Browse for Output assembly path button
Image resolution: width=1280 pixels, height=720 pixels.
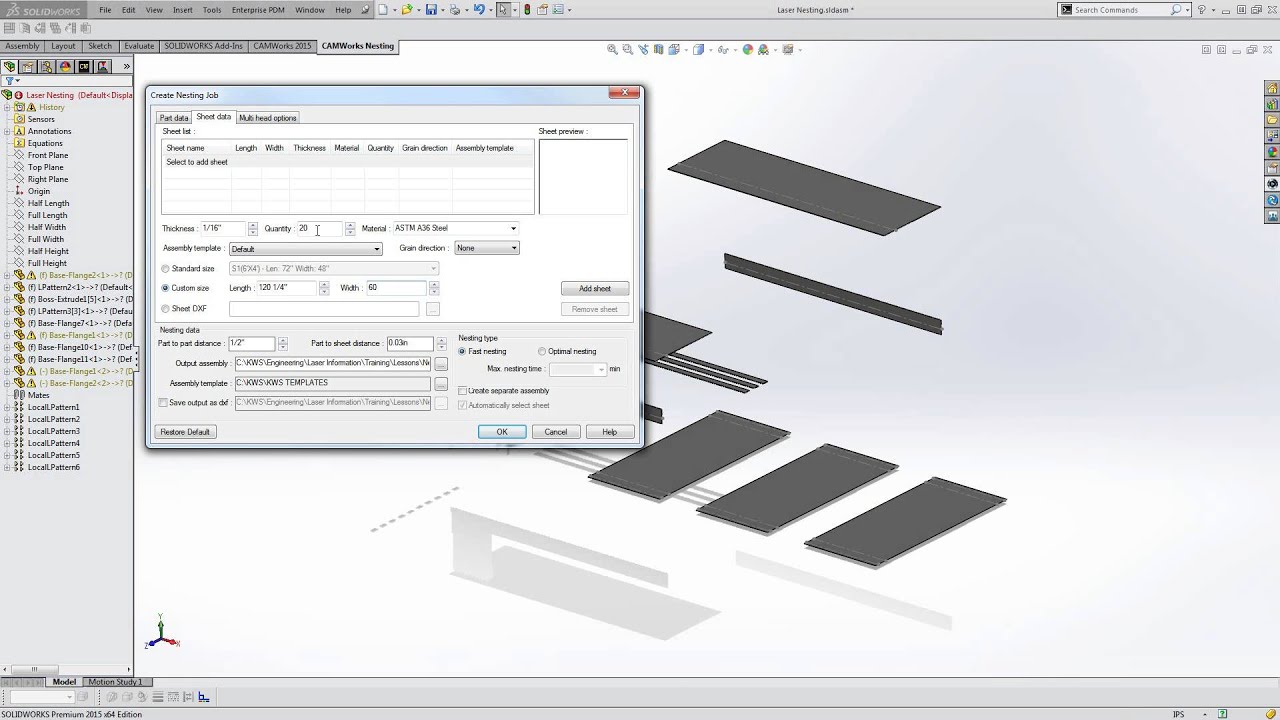[441, 364]
